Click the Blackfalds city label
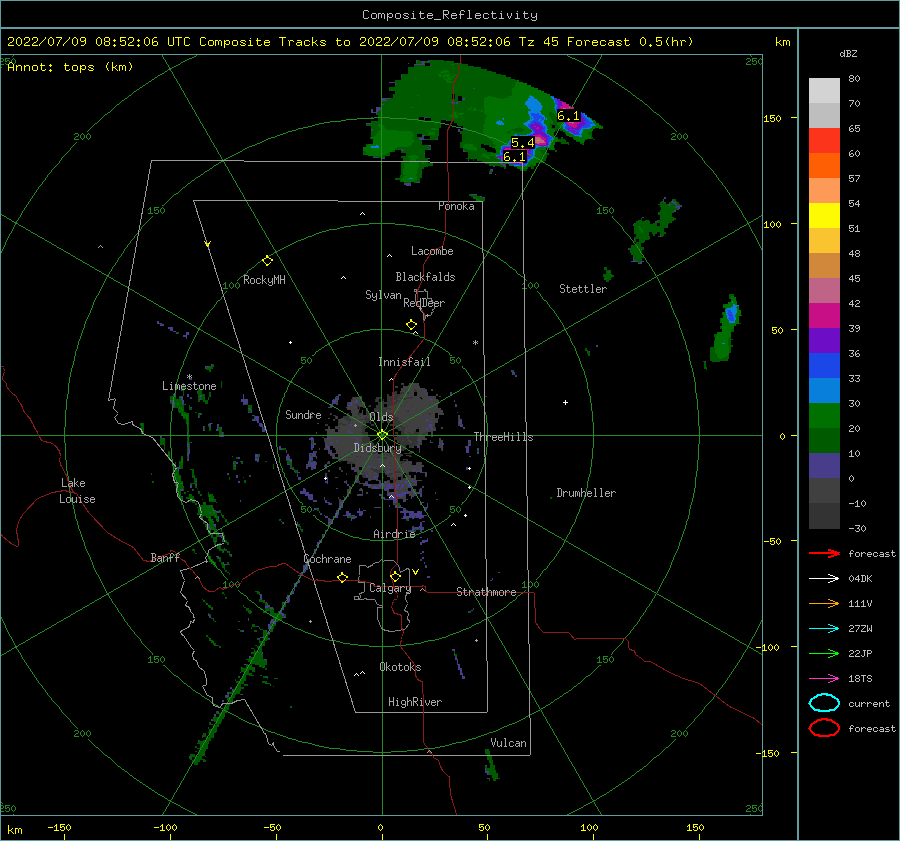900x841 pixels. click(425, 277)
